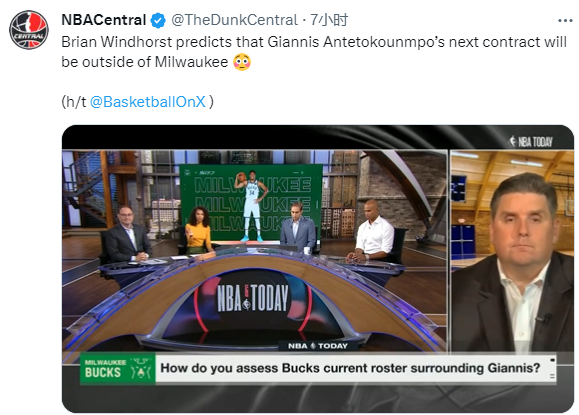Click the NBA Today logo on desk
This screenshot has width=579, height=415.
(x=253, y=298)
